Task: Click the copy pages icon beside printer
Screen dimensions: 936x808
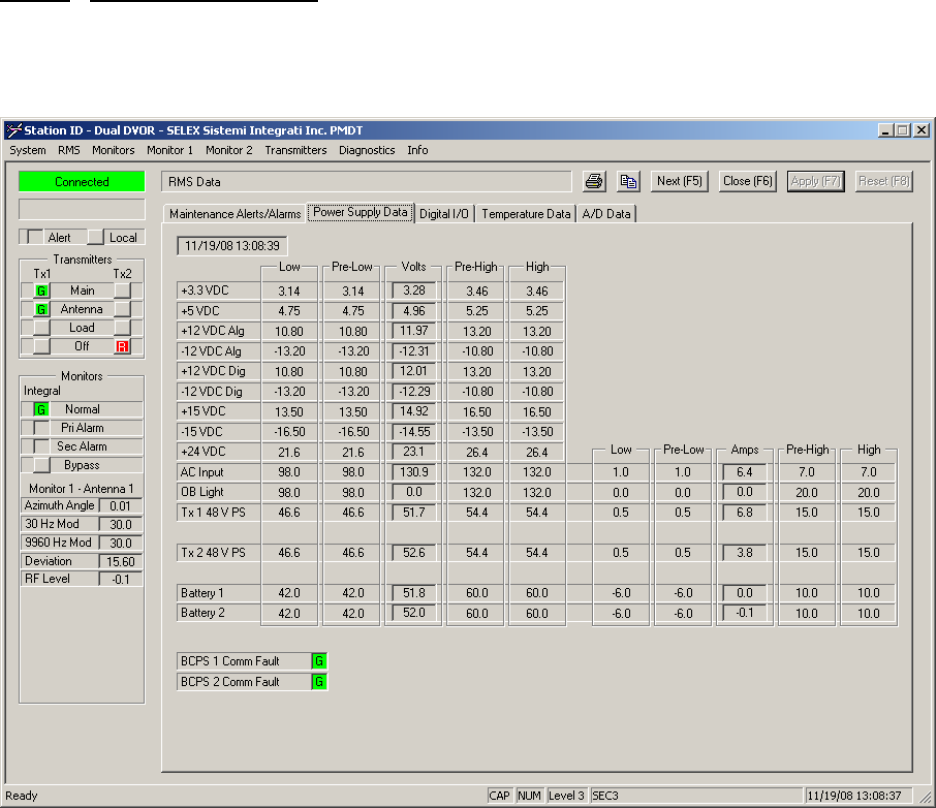Action: pyautogui.click(x=628, y=181)
